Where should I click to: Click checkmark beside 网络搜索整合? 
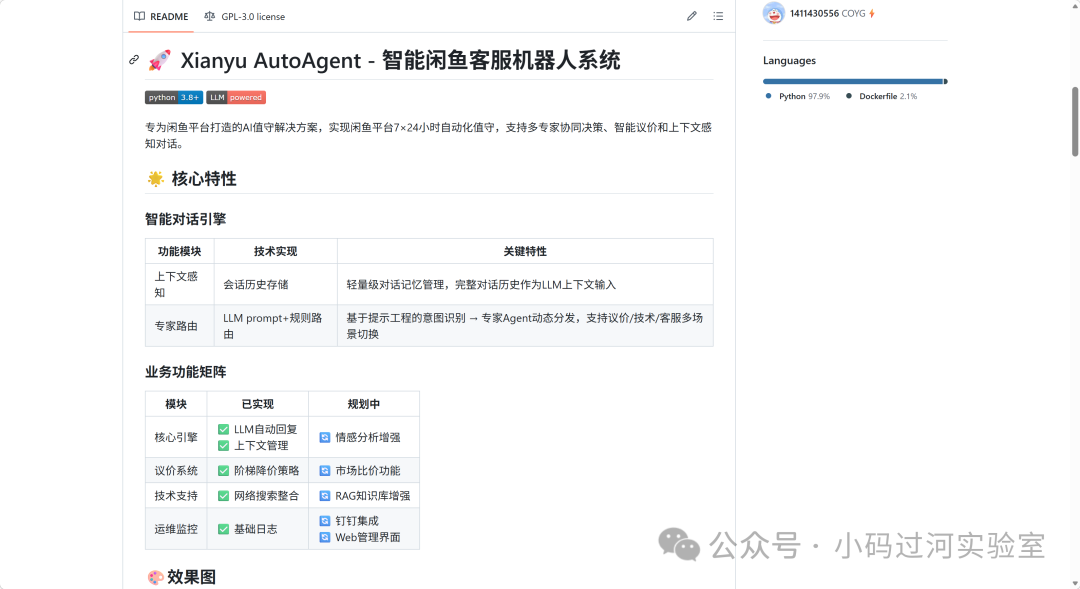[x=223, y=496]
